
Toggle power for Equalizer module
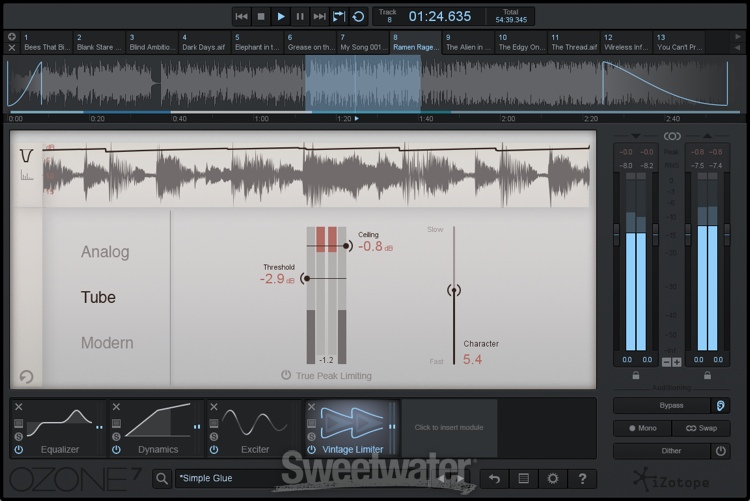(x=19, y=449)
